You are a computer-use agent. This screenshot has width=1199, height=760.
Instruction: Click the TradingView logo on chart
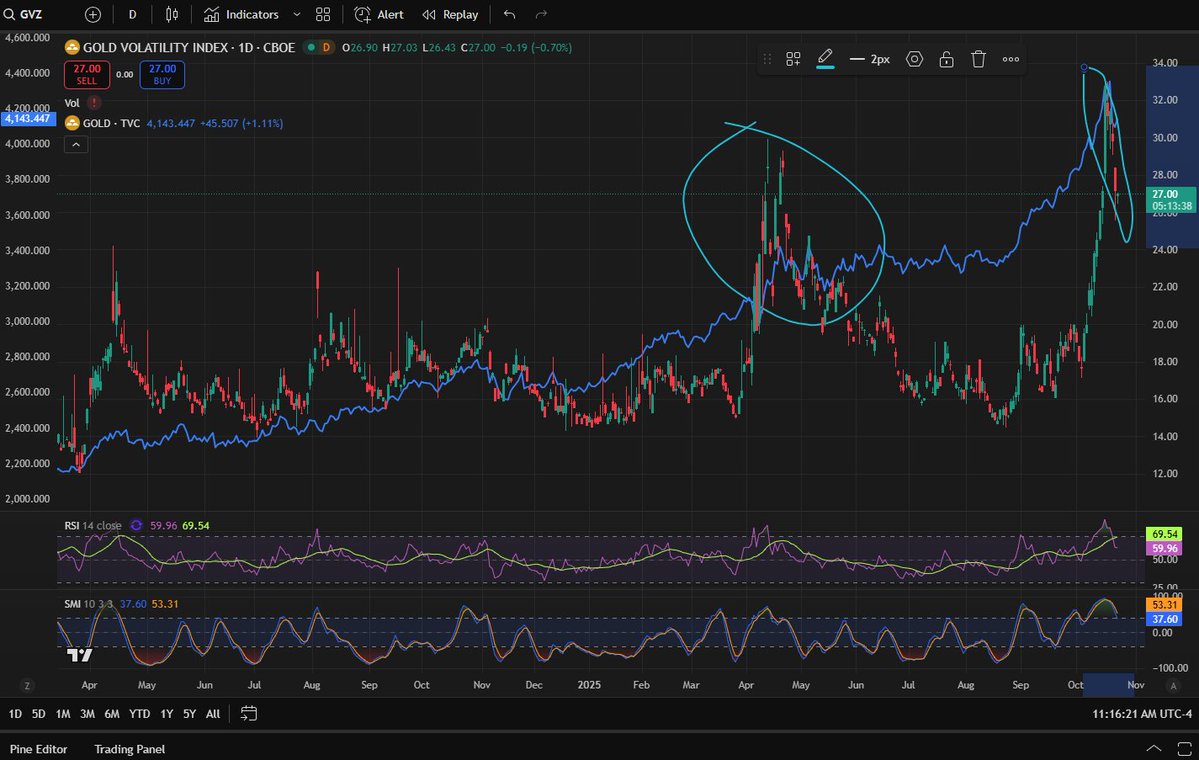point(80,654)
